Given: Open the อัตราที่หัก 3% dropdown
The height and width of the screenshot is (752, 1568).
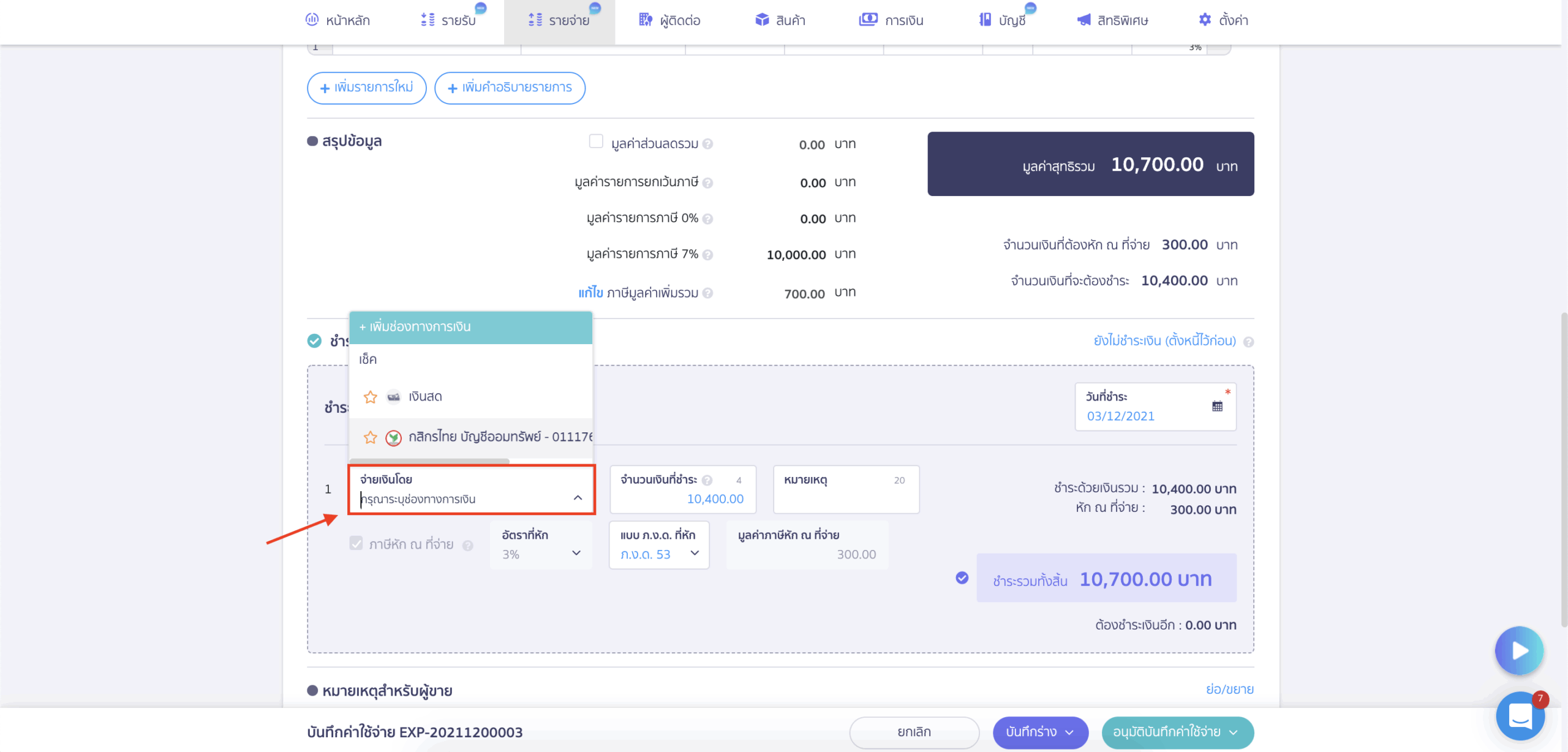Looking at the screenshot, I should (x=541, y=545).
